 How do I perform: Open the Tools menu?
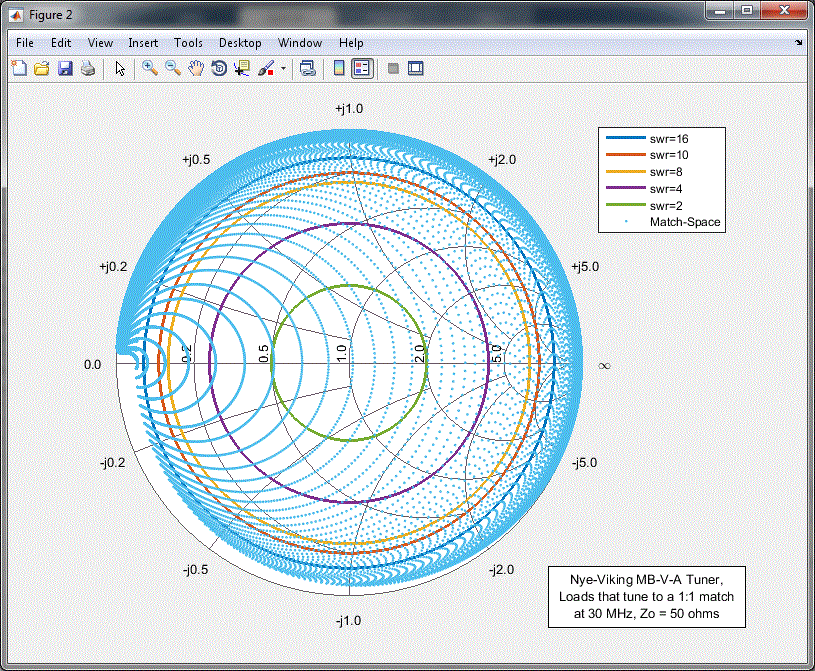[x=188, y=43]
